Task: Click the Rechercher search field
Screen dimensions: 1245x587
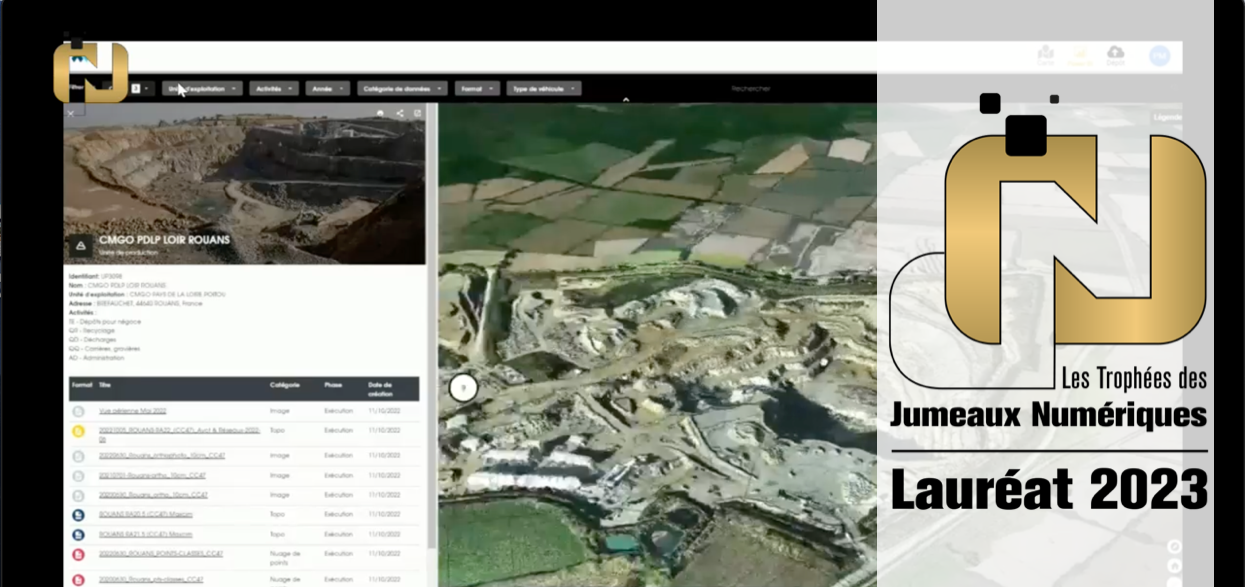Action: pyautogui.click(x=751, y=88)
